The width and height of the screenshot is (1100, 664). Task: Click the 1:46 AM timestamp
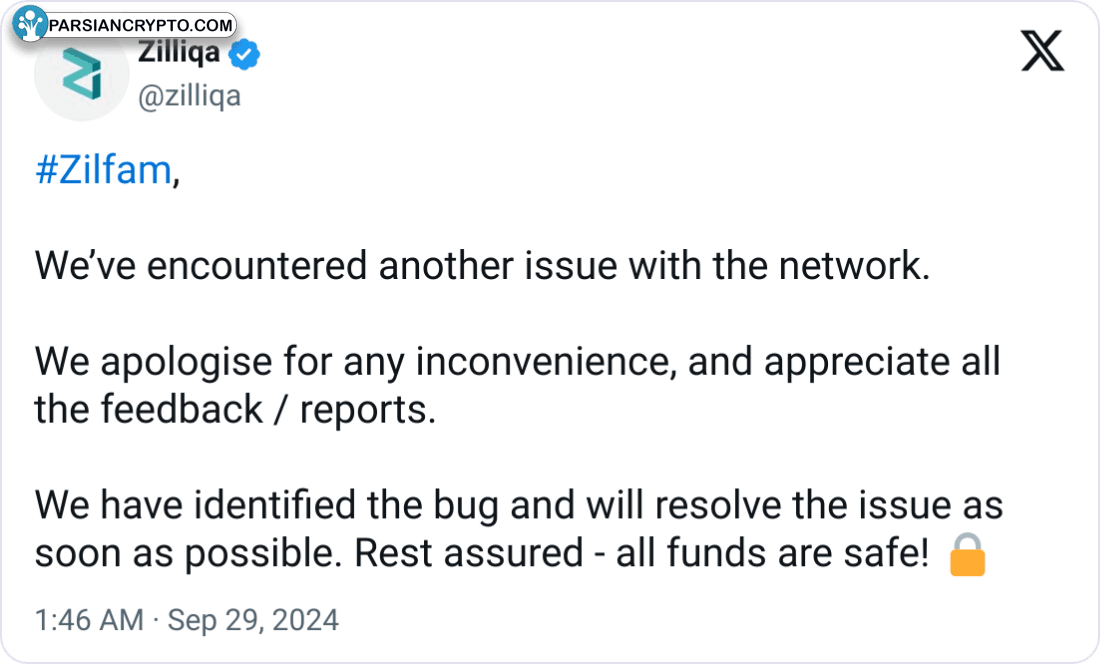click(89, 620)
